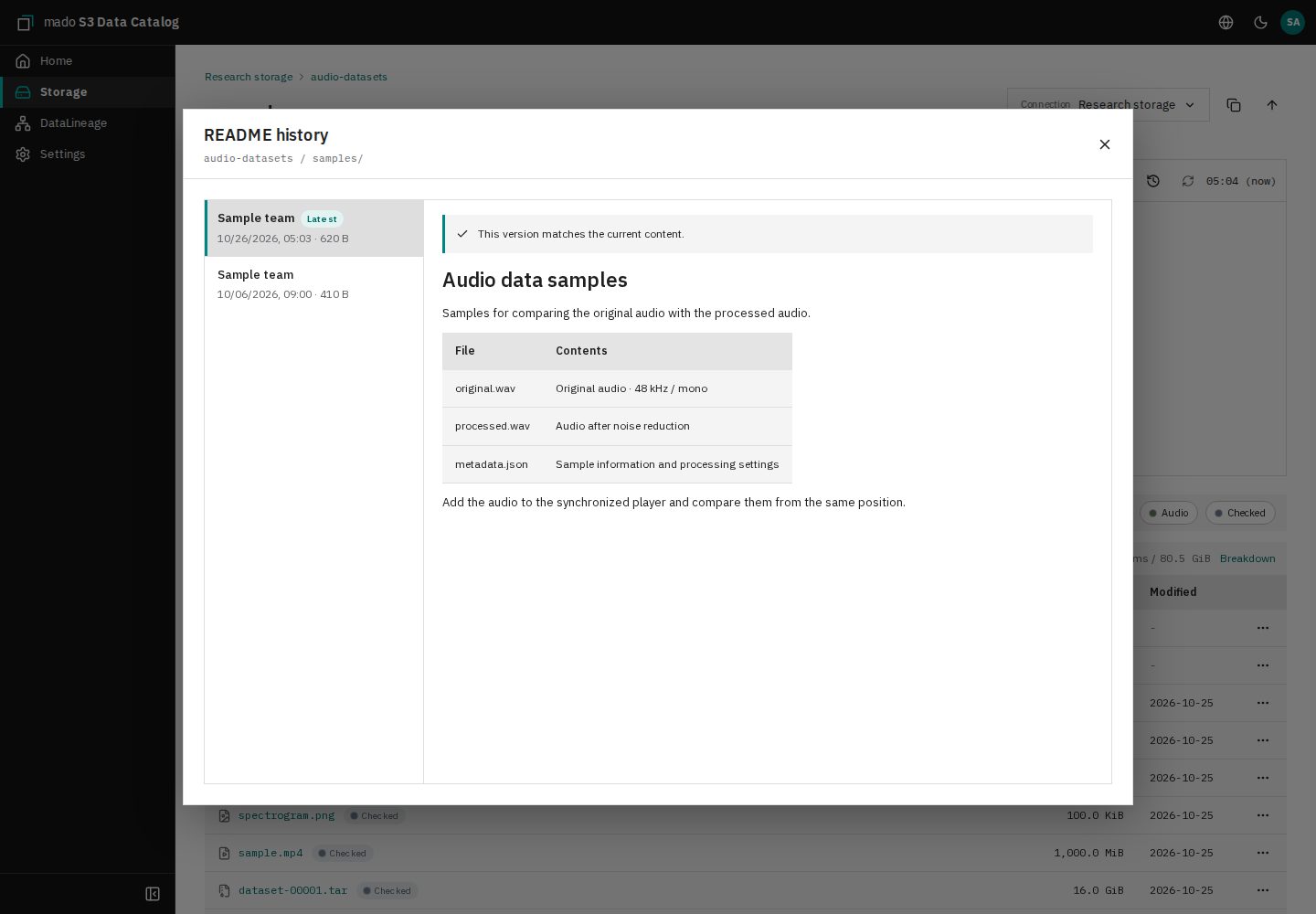Open audio-datasets breadcrumb link
Image resolution: width=1316 pixels, height=914 pixels.
click(x=349, y=77)
